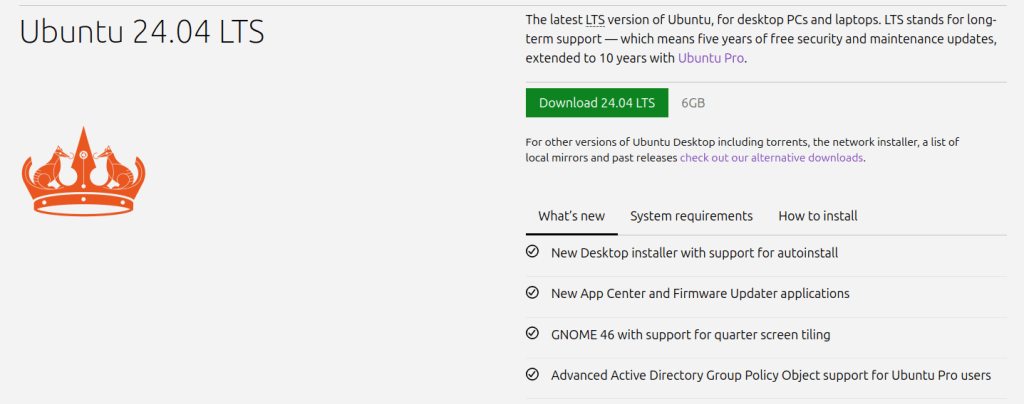
Task: Click the checkmark icon next to Advanced Active Directory
Action: pos(532,375)
